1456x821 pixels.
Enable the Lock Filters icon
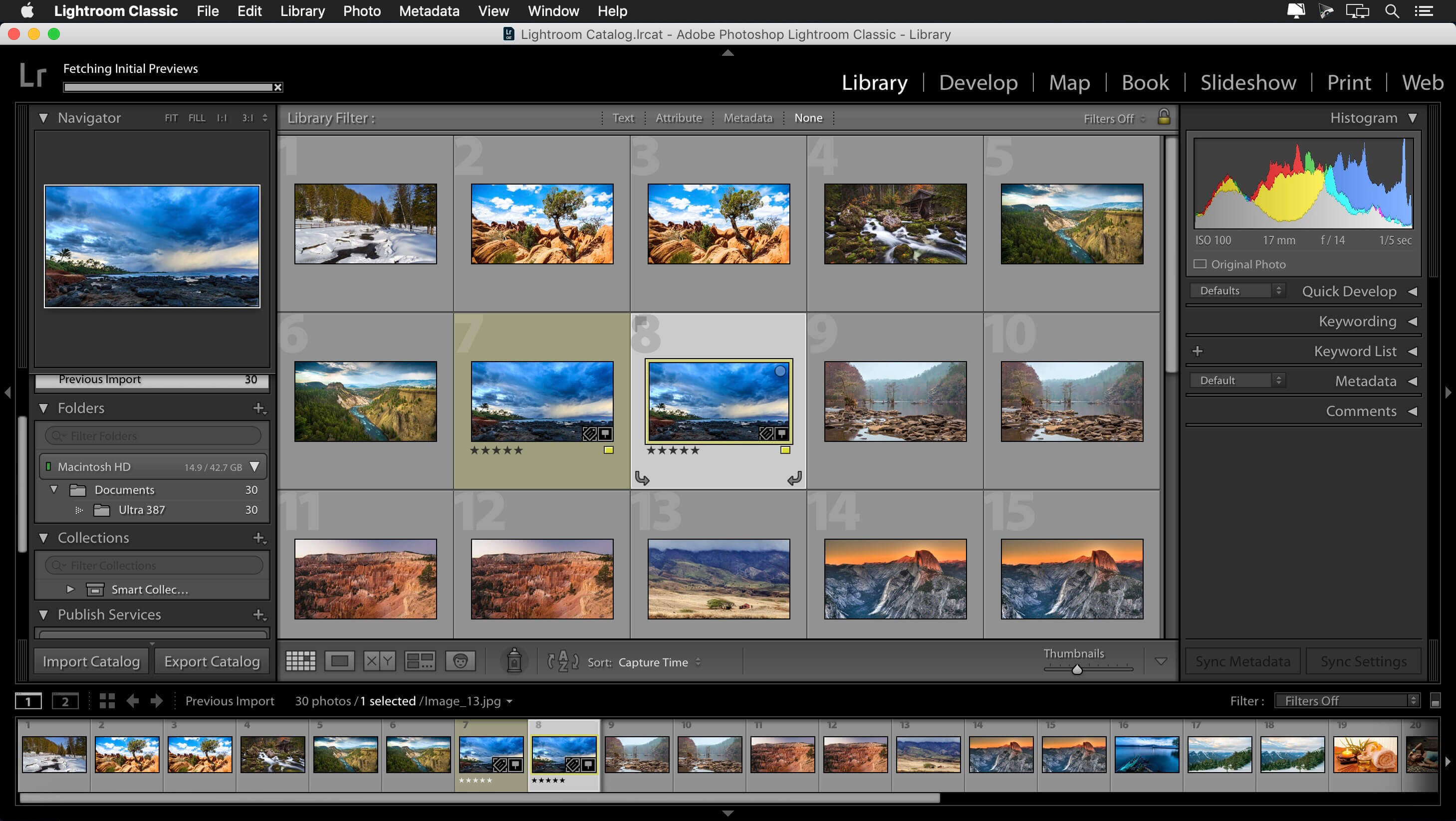1162,117
